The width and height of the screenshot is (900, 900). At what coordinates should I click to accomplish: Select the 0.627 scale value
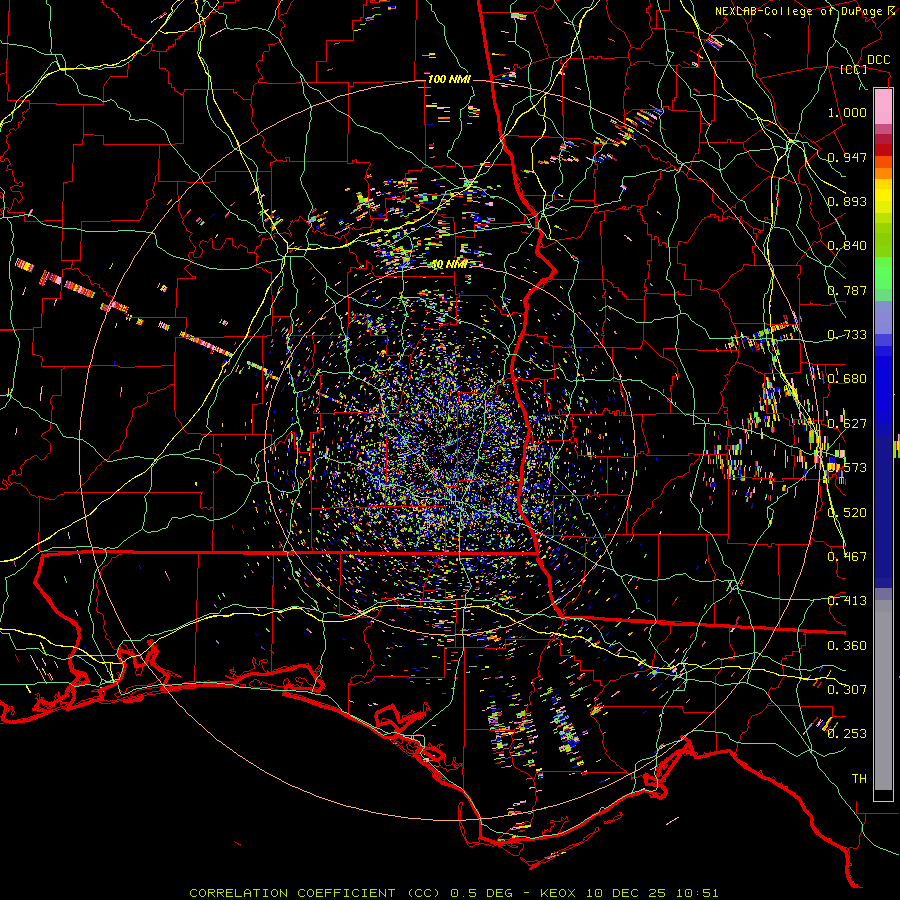click(x=847, y=424)
